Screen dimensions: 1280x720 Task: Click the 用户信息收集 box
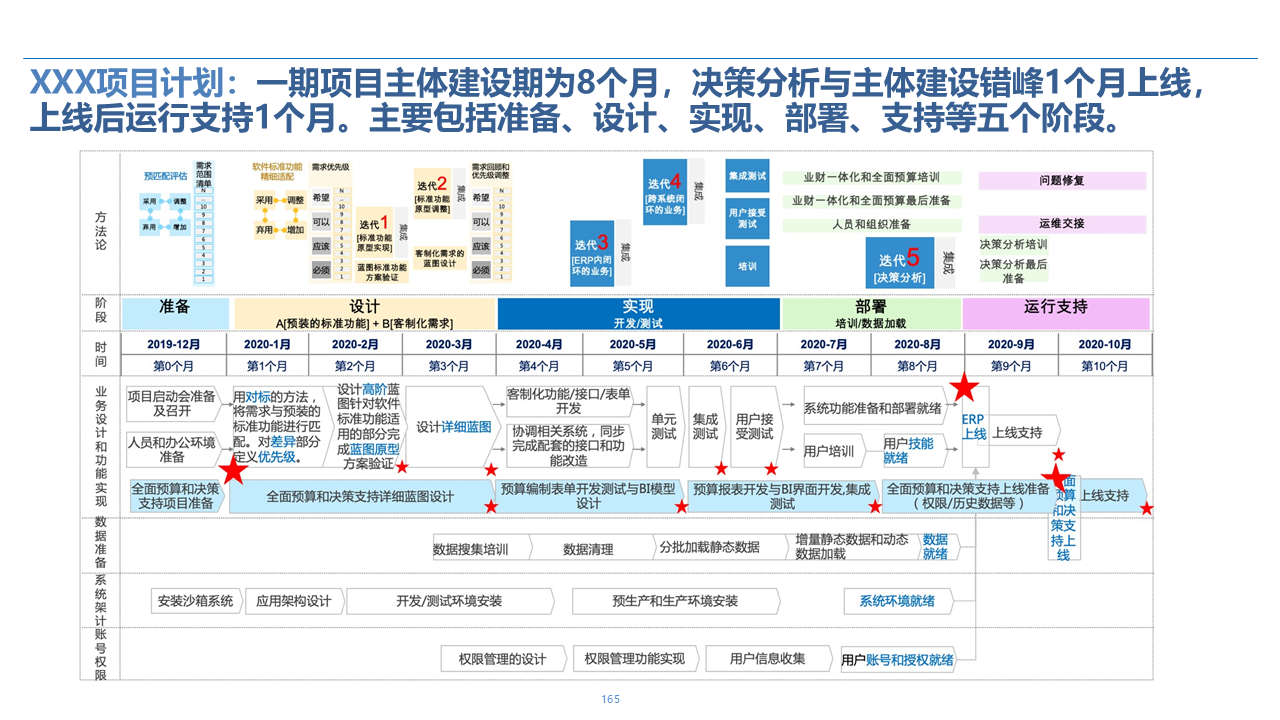pyautogui.click(x=767, y=658)
